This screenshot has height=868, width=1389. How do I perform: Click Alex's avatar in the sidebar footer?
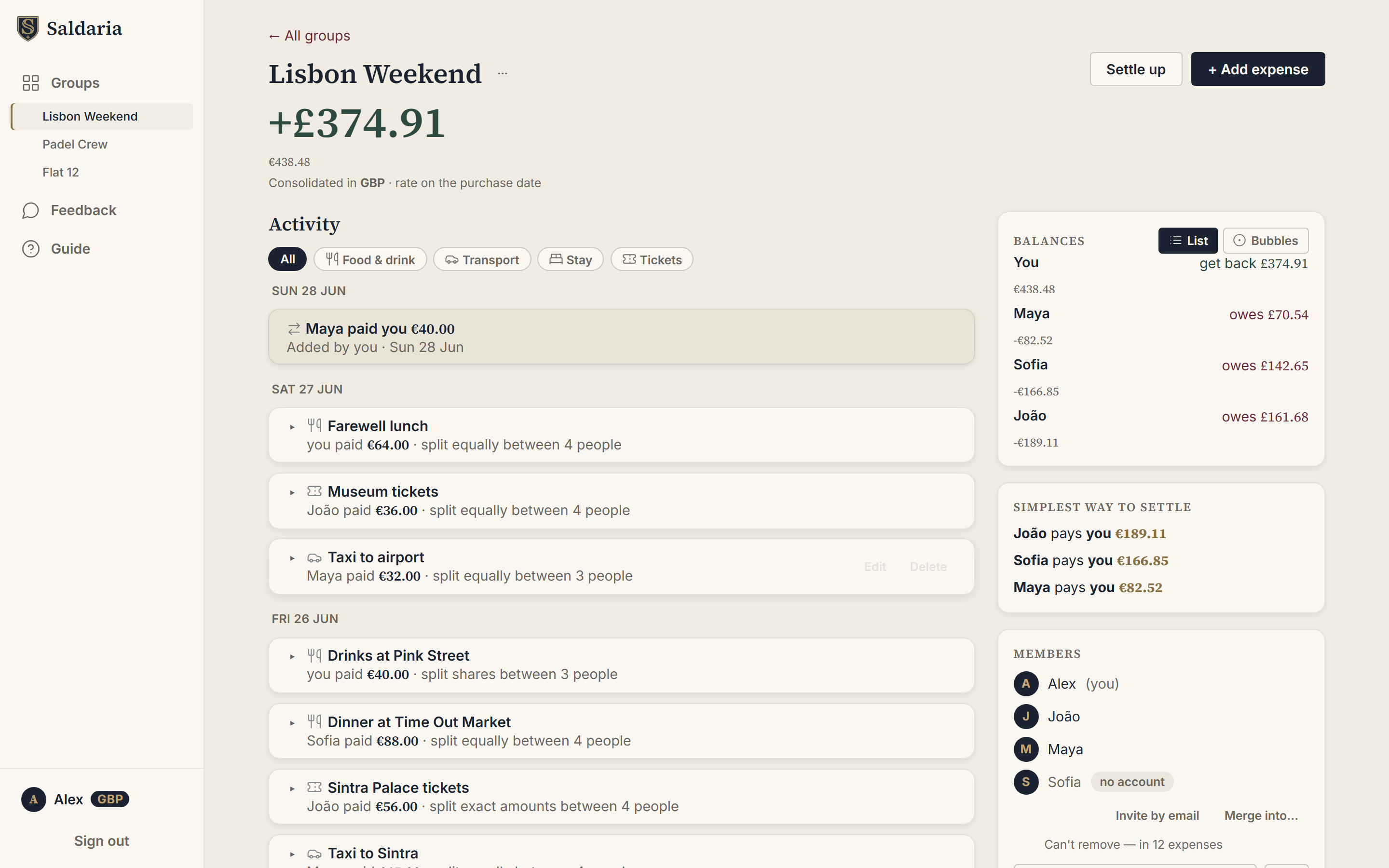click(x=33, y=799)
